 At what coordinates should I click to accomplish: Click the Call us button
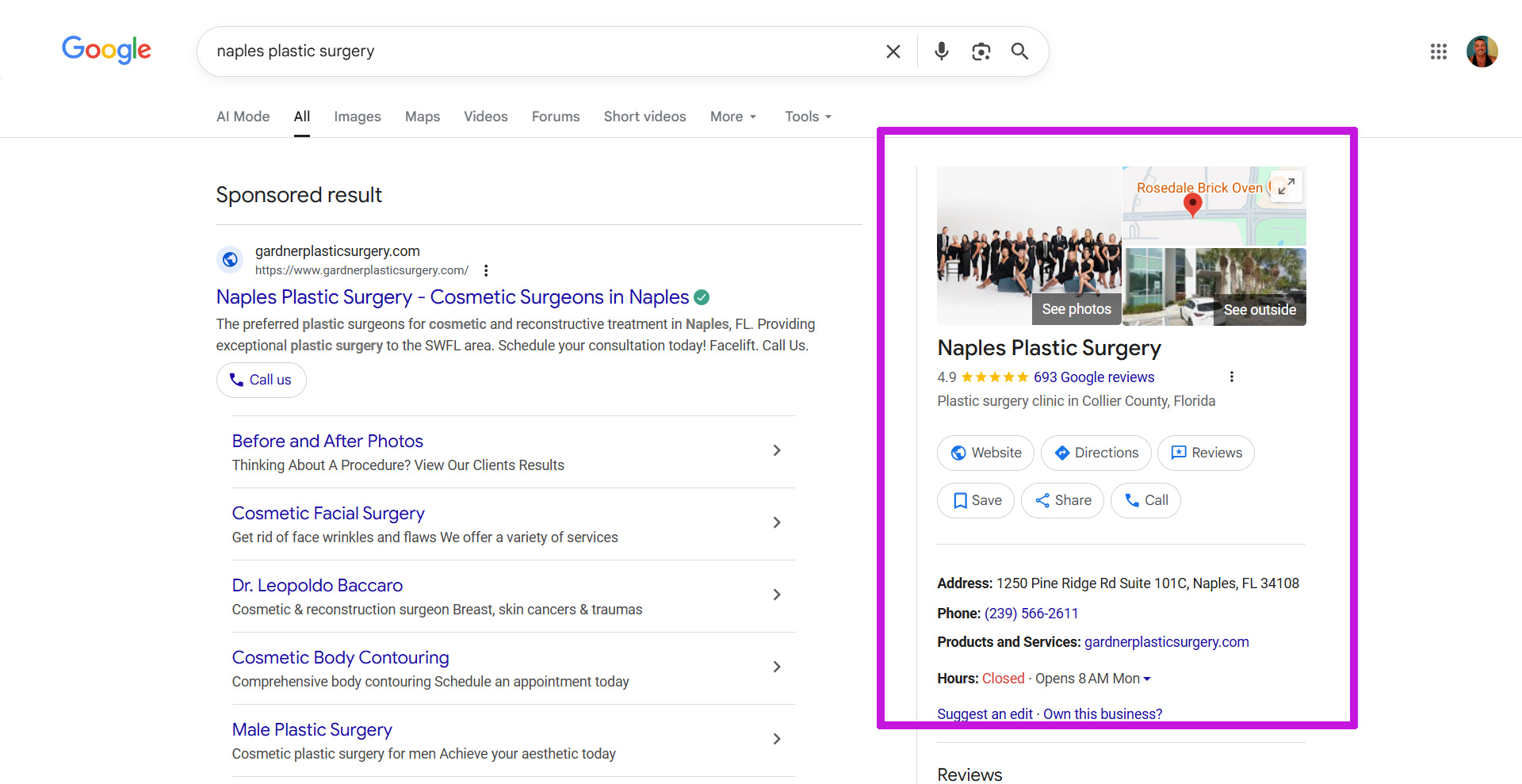[x=261, y=380]
